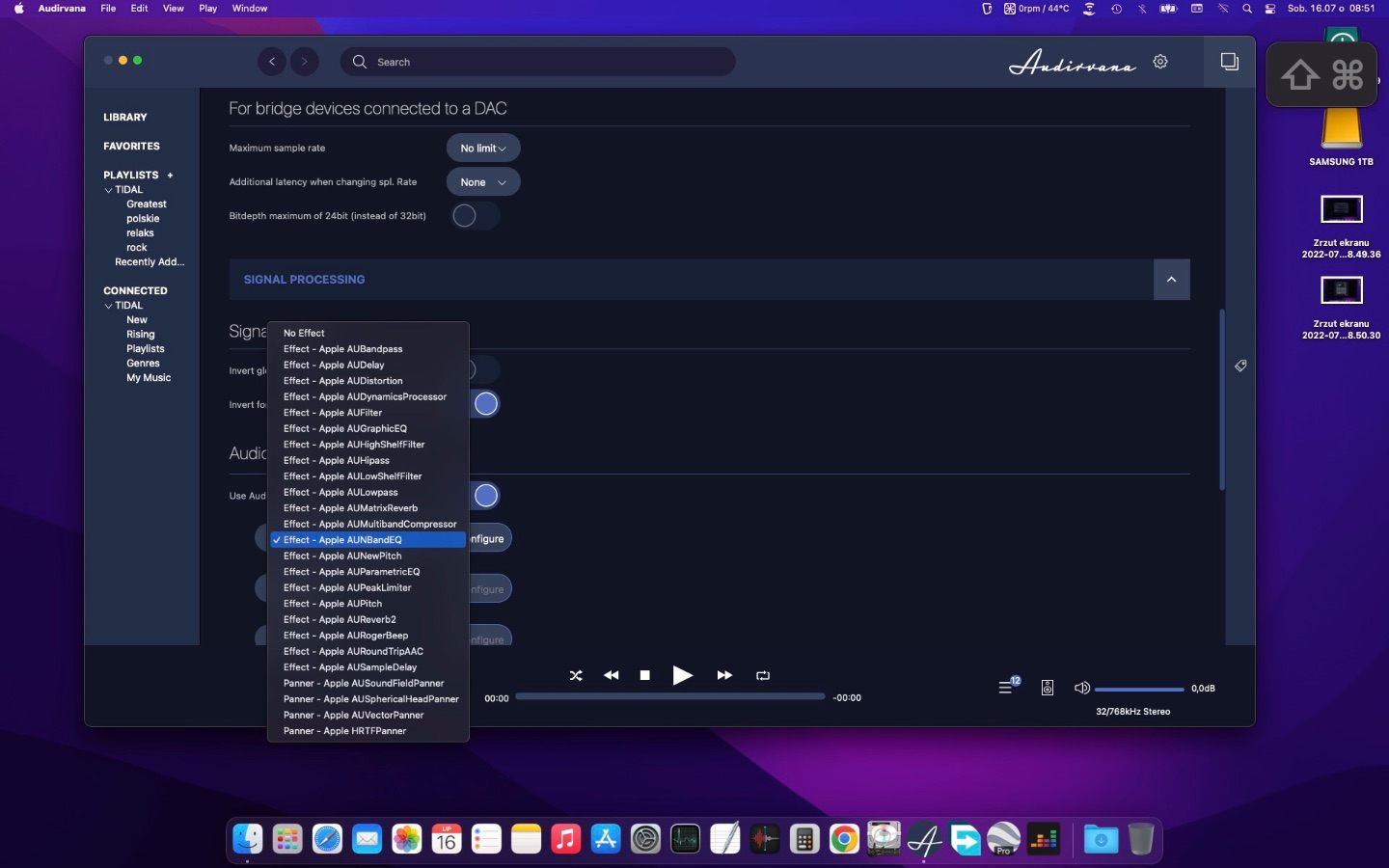
Task: Stop playback
Action: [x=645, y=675]
